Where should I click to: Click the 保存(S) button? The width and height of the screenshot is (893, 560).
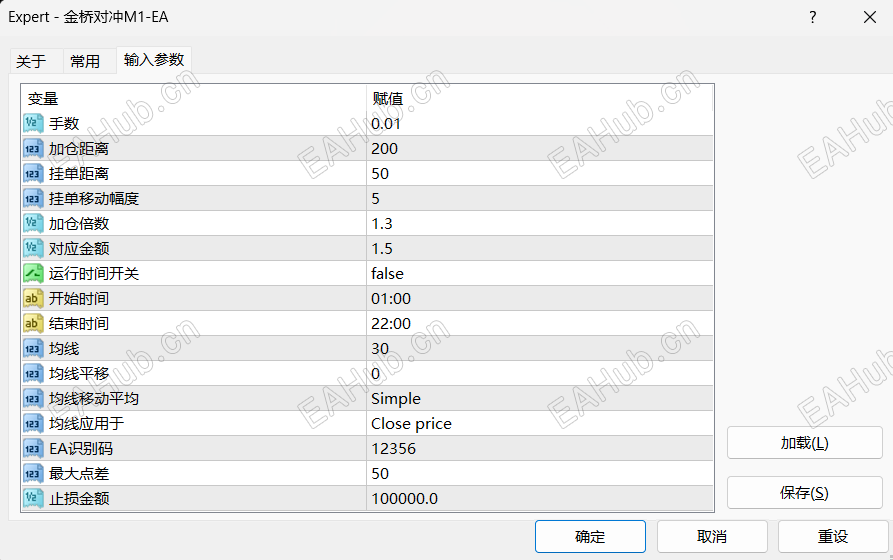coord(805,493)
